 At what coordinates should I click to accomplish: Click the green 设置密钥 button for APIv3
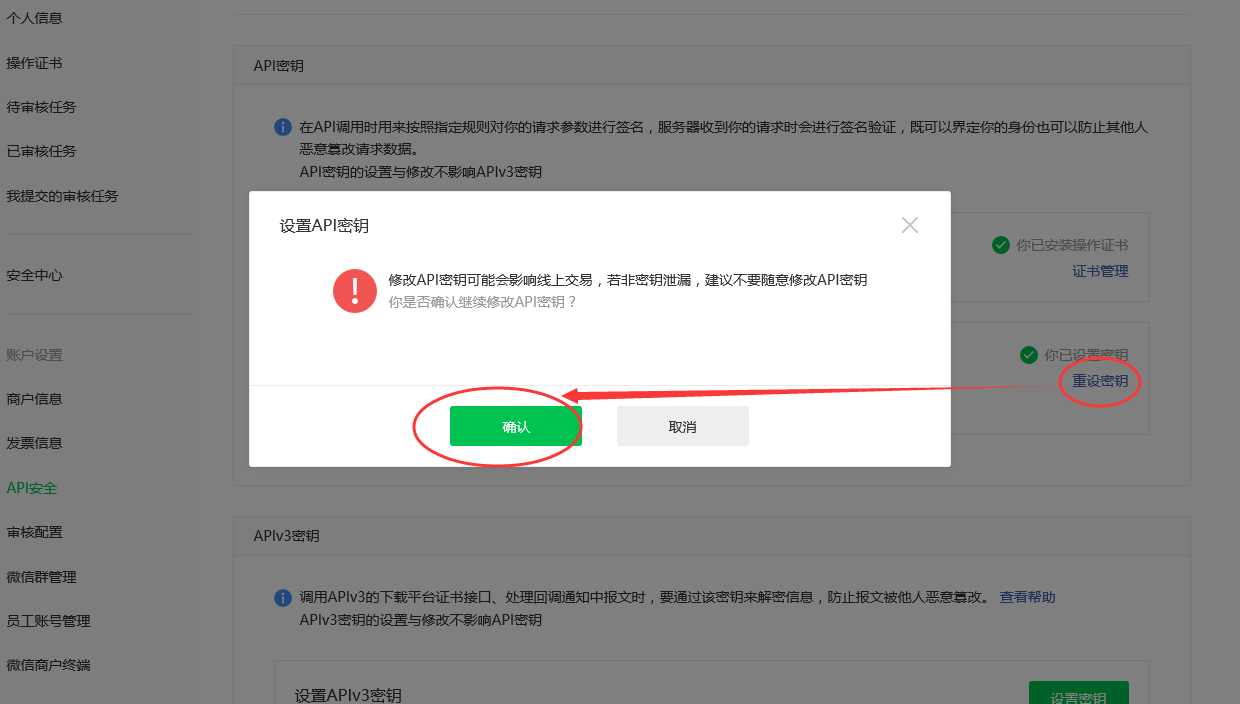pyautogui.click(x=1078, y=693)
